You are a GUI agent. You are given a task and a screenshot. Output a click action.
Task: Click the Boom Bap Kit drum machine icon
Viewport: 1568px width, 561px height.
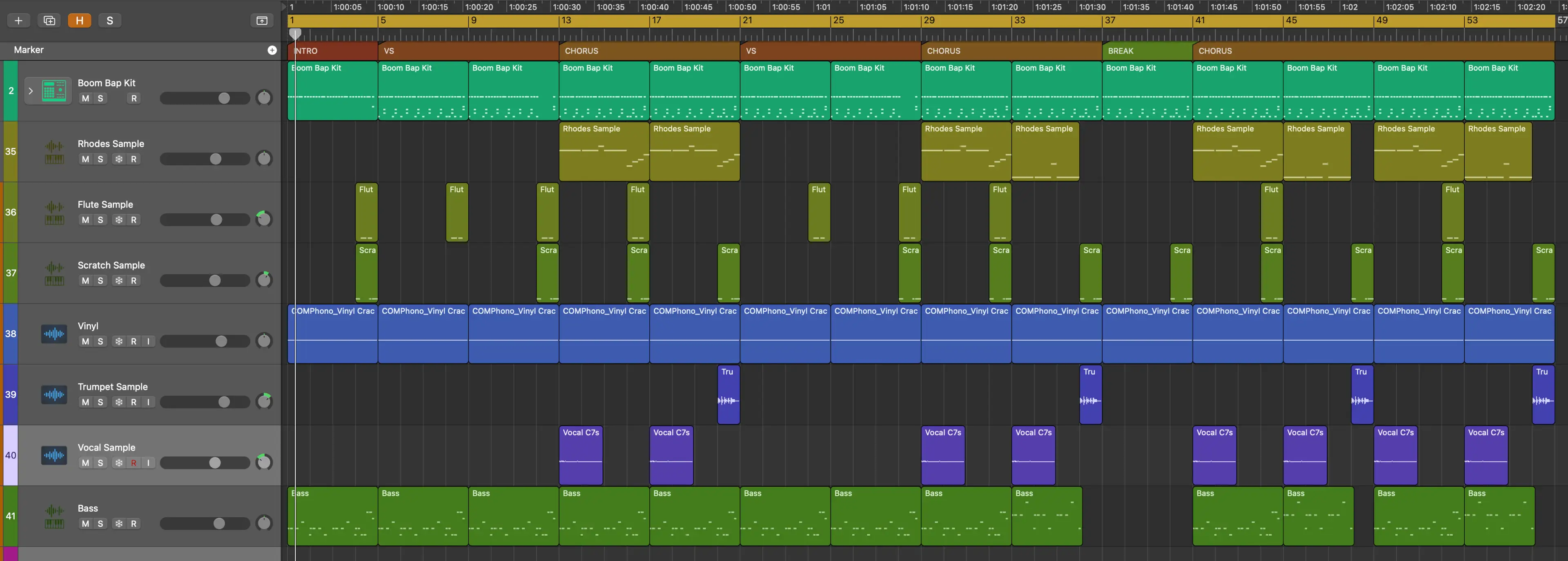54,91
